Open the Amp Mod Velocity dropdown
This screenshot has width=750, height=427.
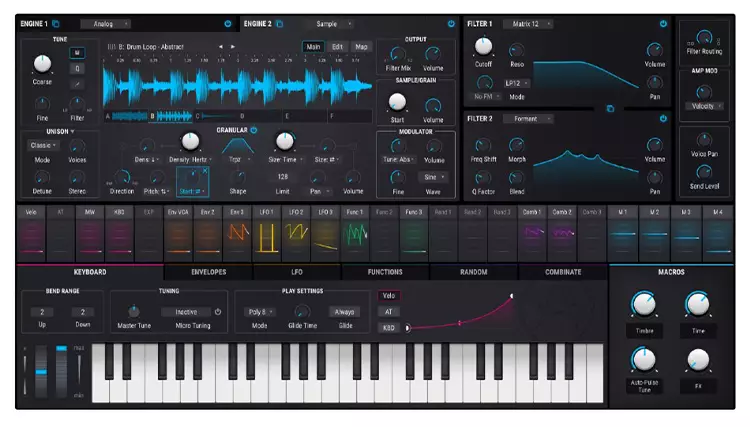click(705, 106)
